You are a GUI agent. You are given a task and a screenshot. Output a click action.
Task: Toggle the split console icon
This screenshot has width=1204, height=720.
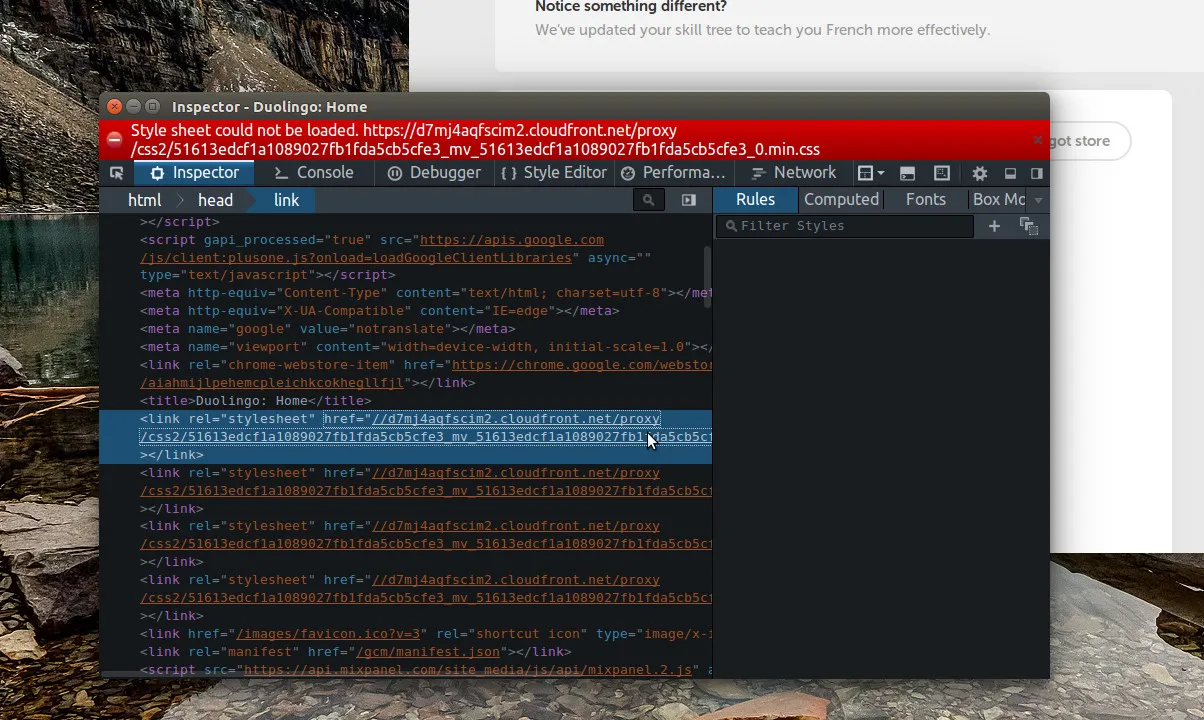[x=907, y=173]
